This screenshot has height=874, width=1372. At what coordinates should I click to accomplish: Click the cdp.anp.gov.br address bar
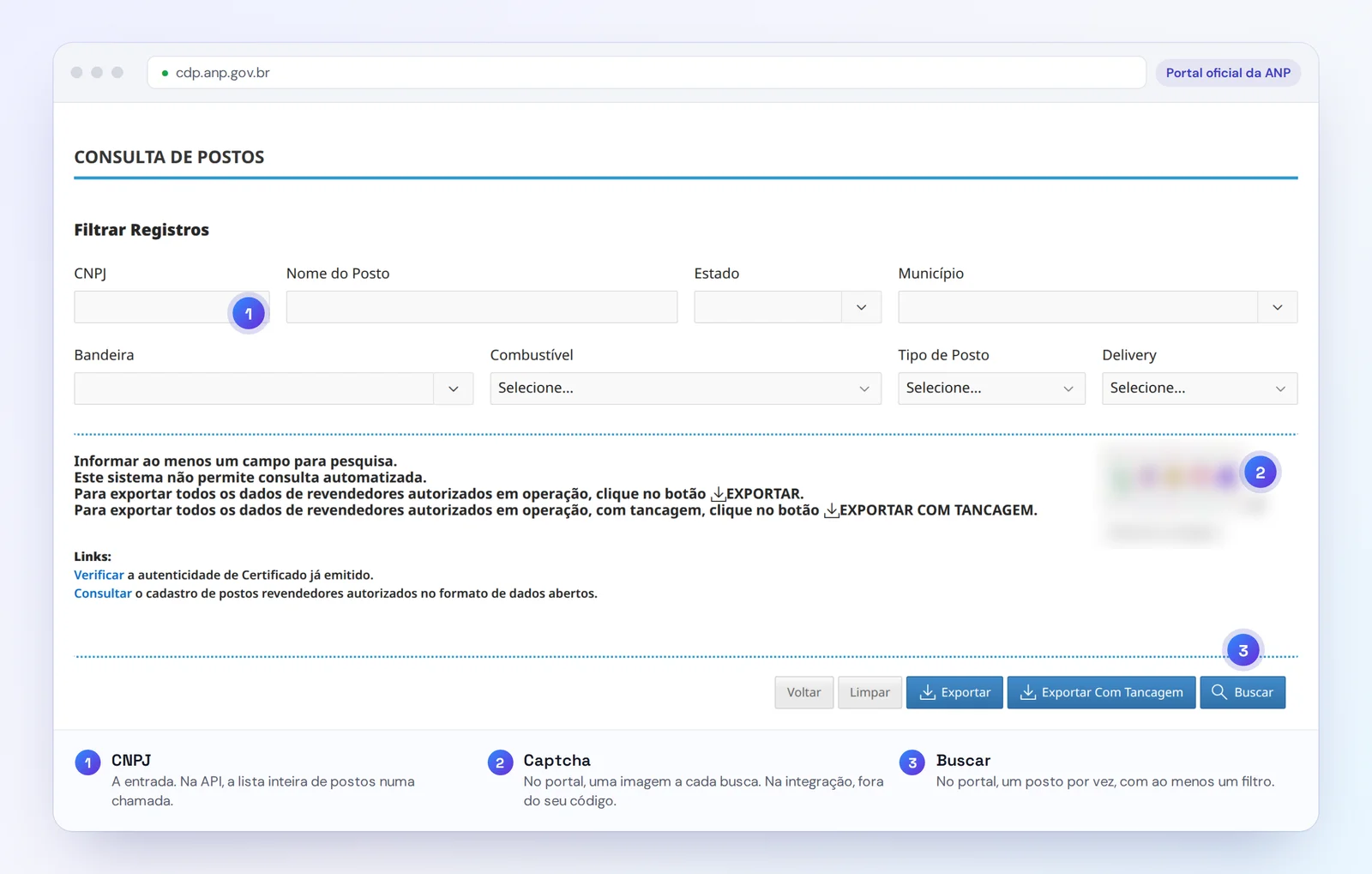[647, 73]
